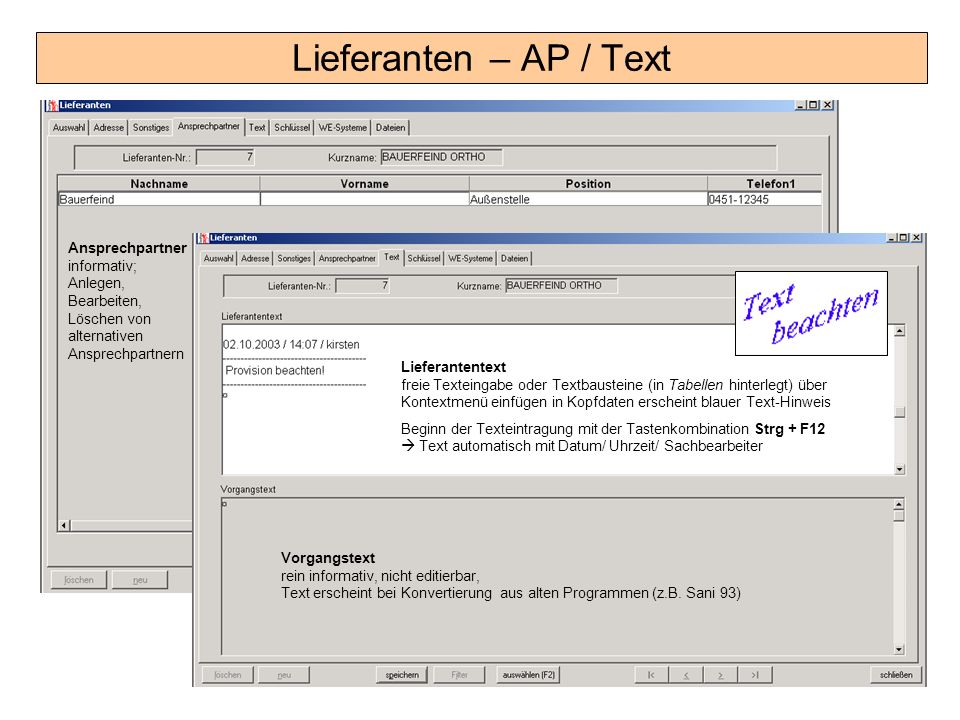Select the Ansprechpartner tab in the back window
This screenshot has width=960, height=720.
209,126
